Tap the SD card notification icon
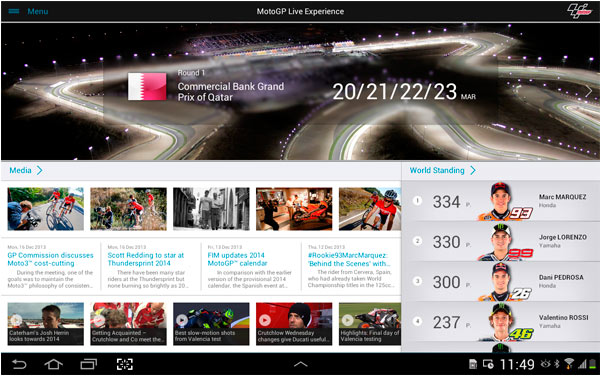 point(473,364)
